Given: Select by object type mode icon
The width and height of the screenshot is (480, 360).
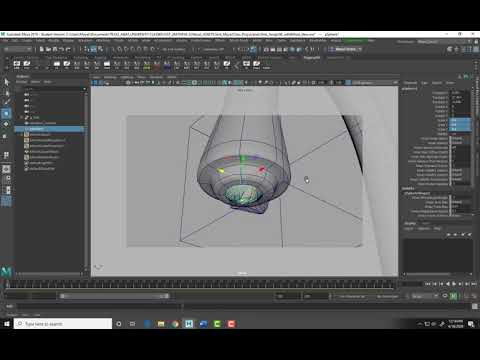Looking at the screenshot, I should click(x=93, y=49).
